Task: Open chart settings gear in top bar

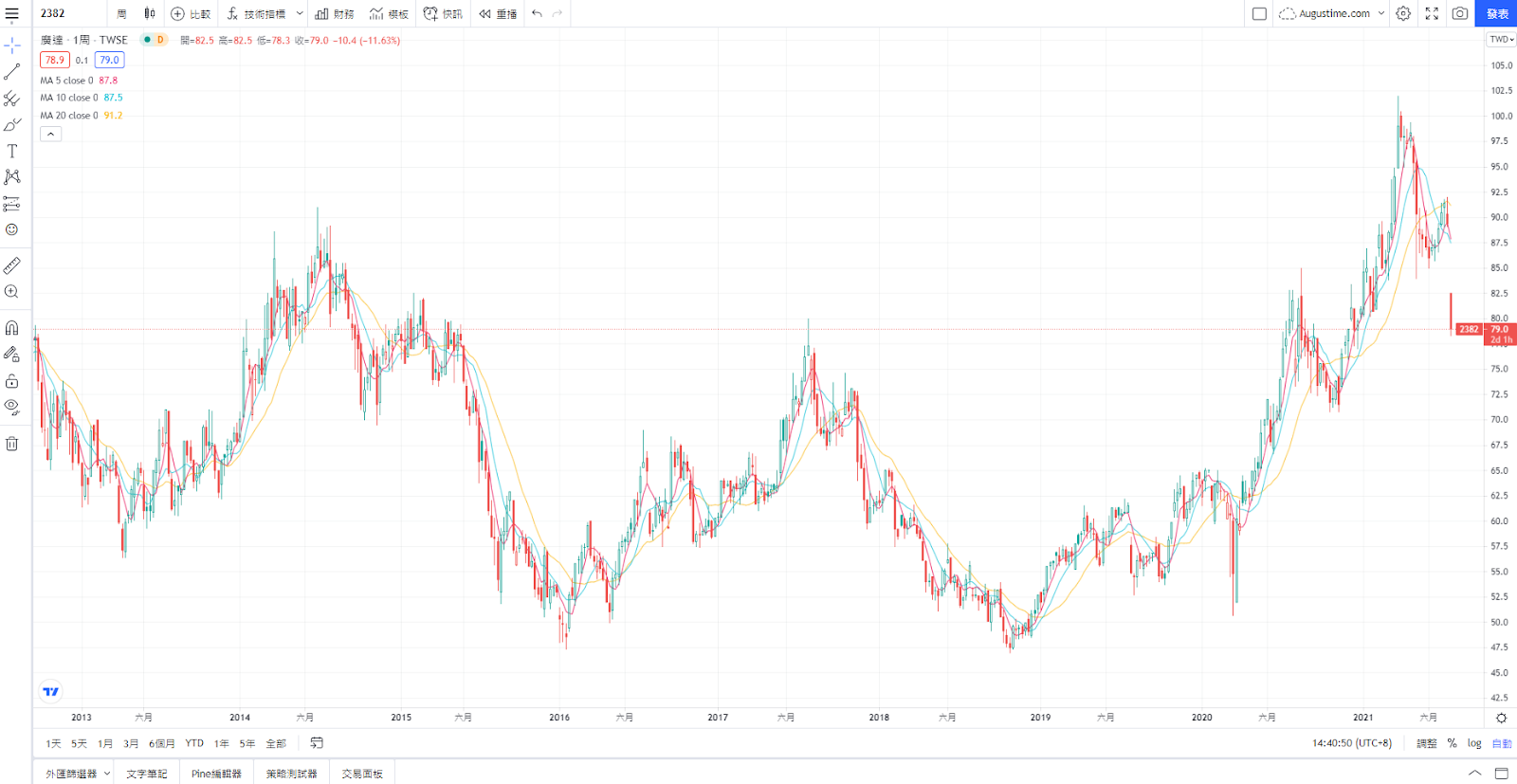Action: coord(1403,13)
